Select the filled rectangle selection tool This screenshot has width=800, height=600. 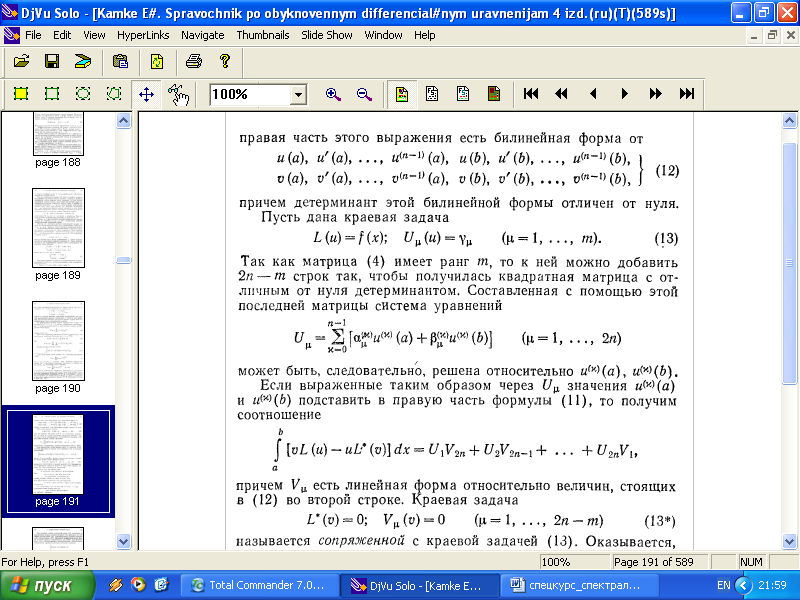coord(21,94)
